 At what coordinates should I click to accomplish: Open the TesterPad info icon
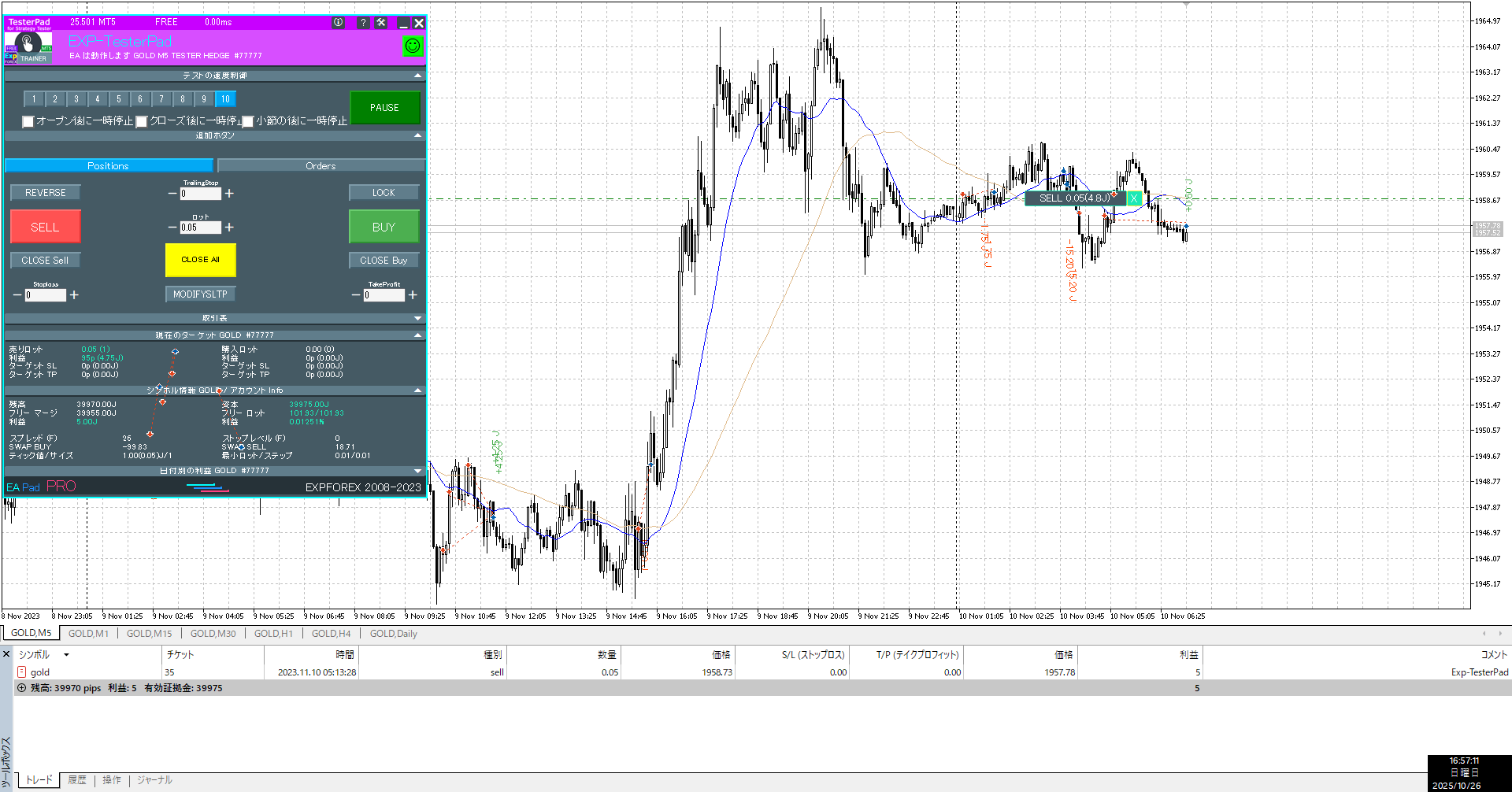(x=338, y=23)
